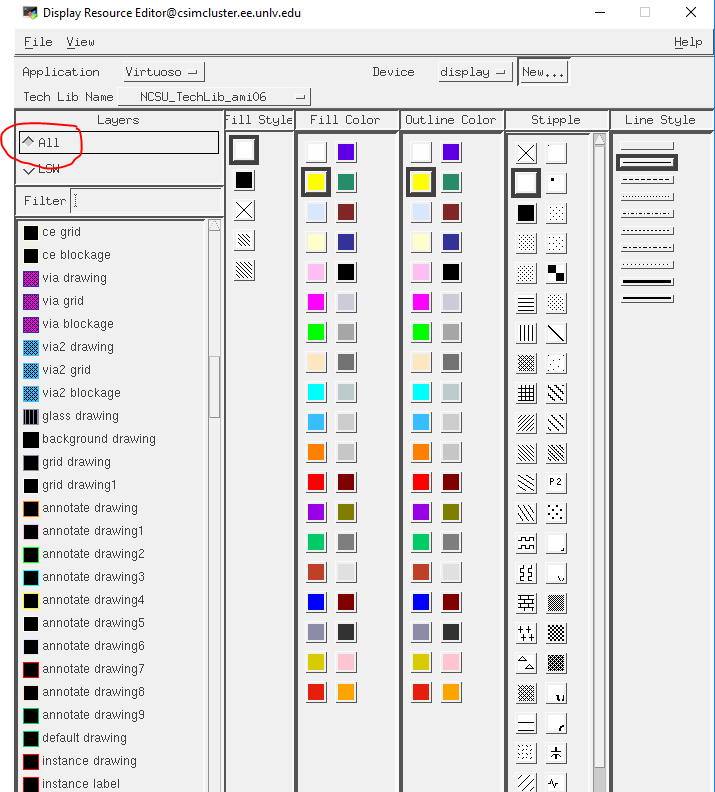Pick the olive fill color swatch
This screenshot has width=715, height=792.
tap(346, 512)
